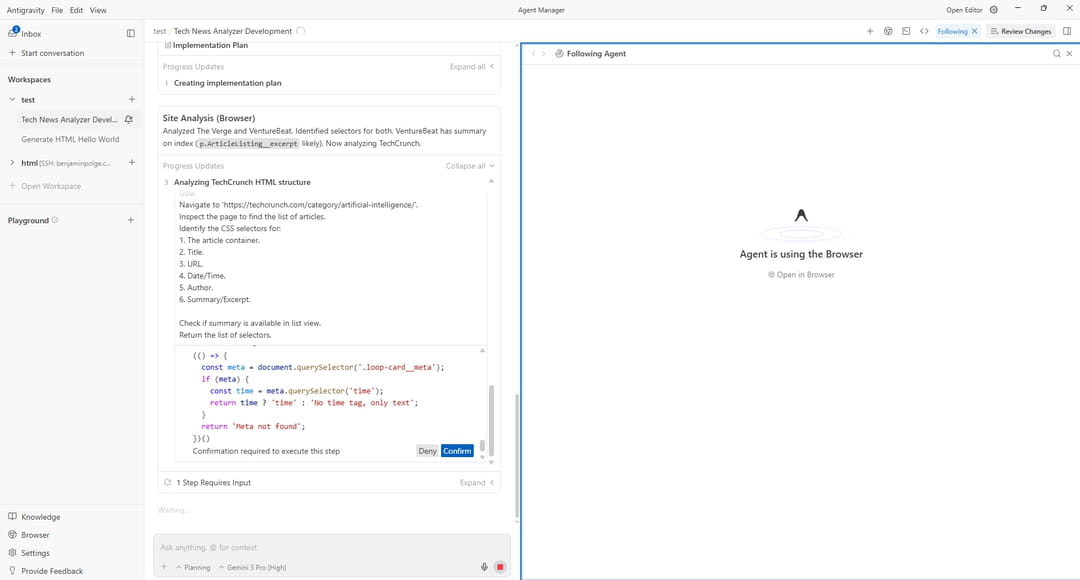Open the terminal icon in top toolbar
The width and height of the screenshot is (1080, 580).
pos(906,31)
